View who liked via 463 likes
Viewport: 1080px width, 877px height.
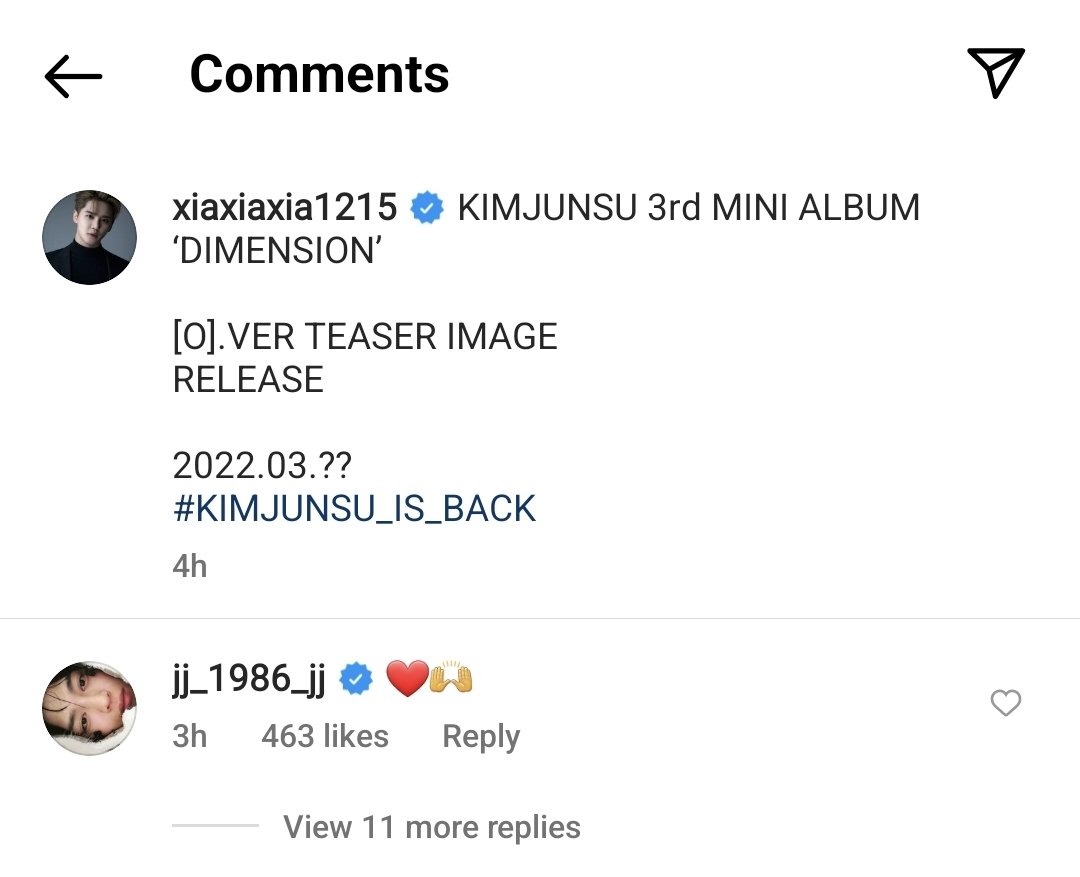324,736
